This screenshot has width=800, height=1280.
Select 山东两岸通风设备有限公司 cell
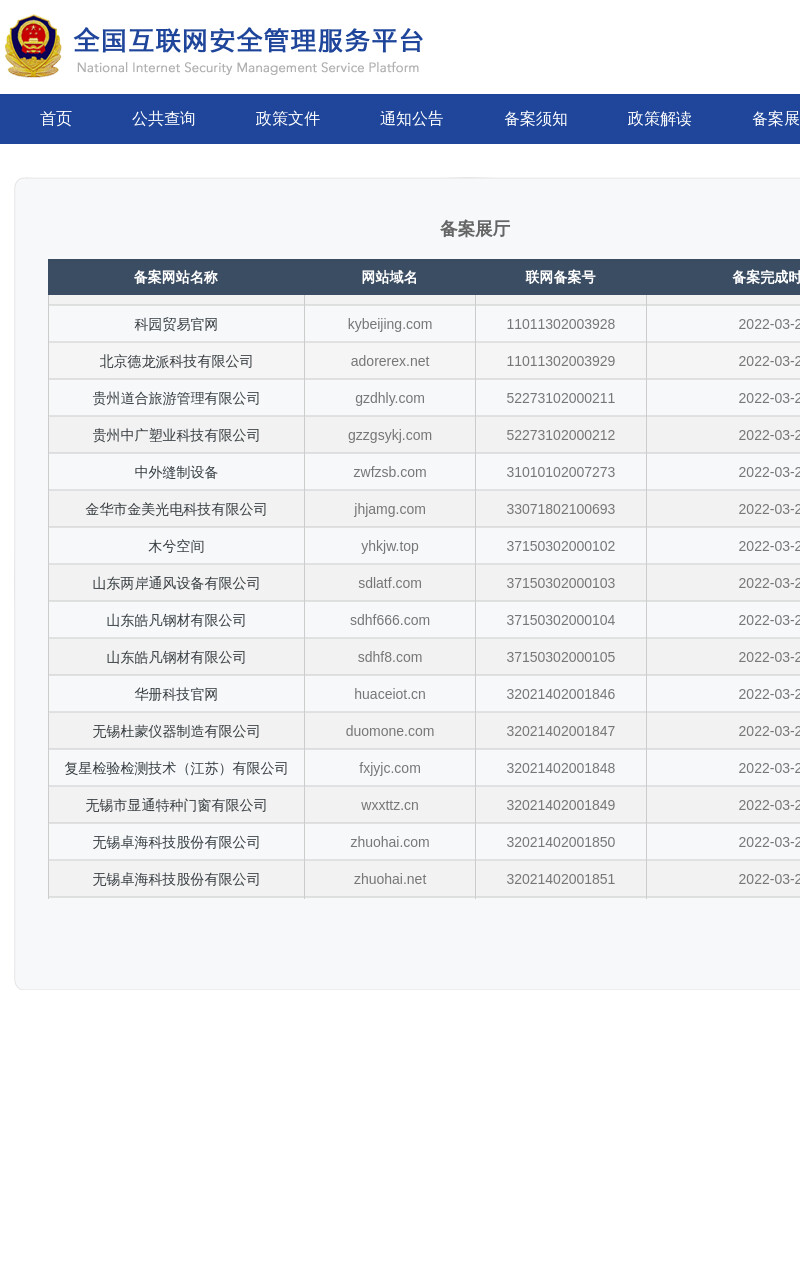coord(176,583)
